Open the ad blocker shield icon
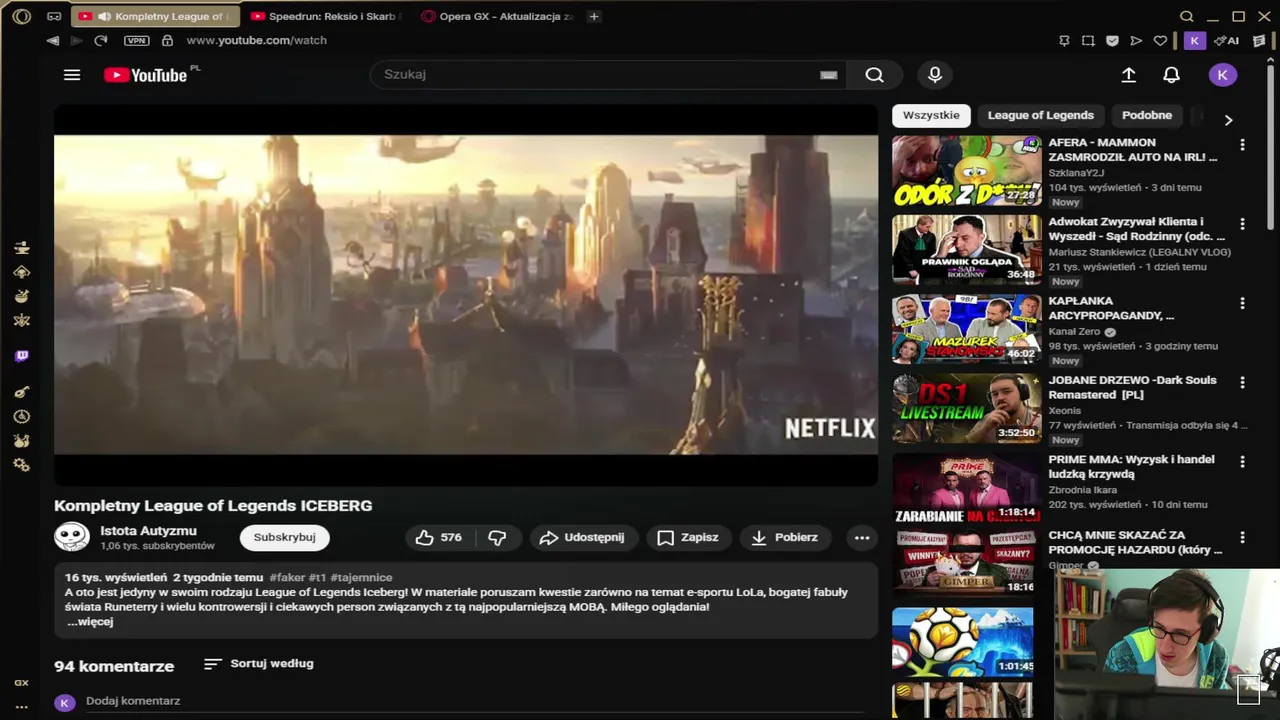 [1112, 41]
